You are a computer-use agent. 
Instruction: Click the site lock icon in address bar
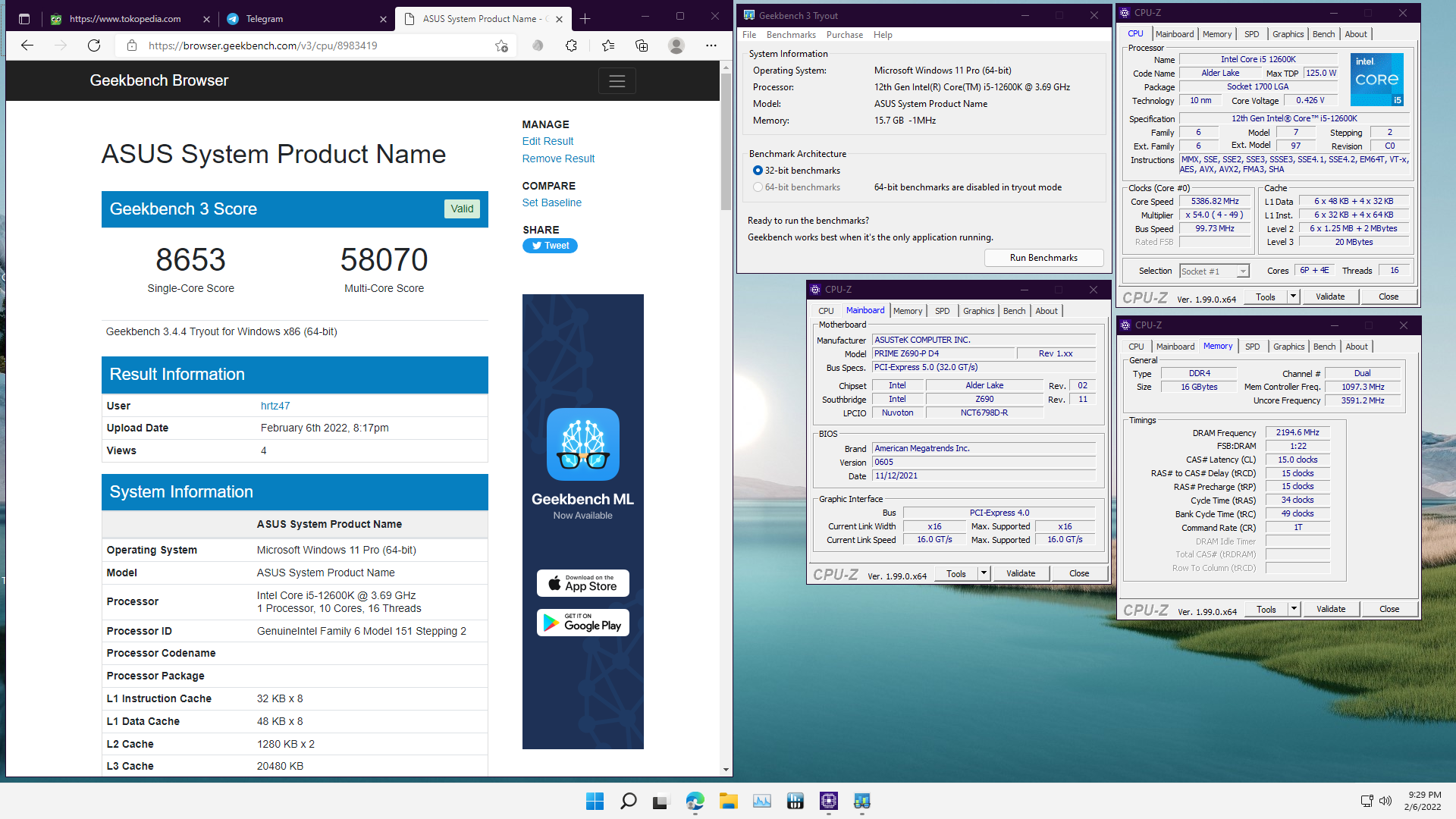(x=132, y=45)
